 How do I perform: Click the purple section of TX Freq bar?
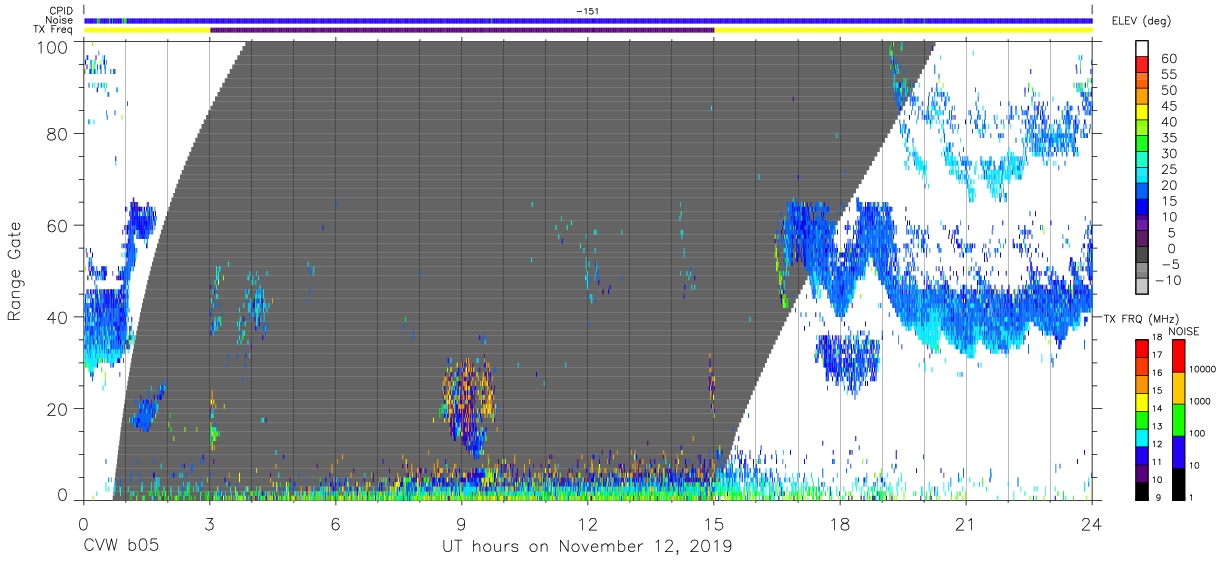pyautogui.click(x=462, y=30)
